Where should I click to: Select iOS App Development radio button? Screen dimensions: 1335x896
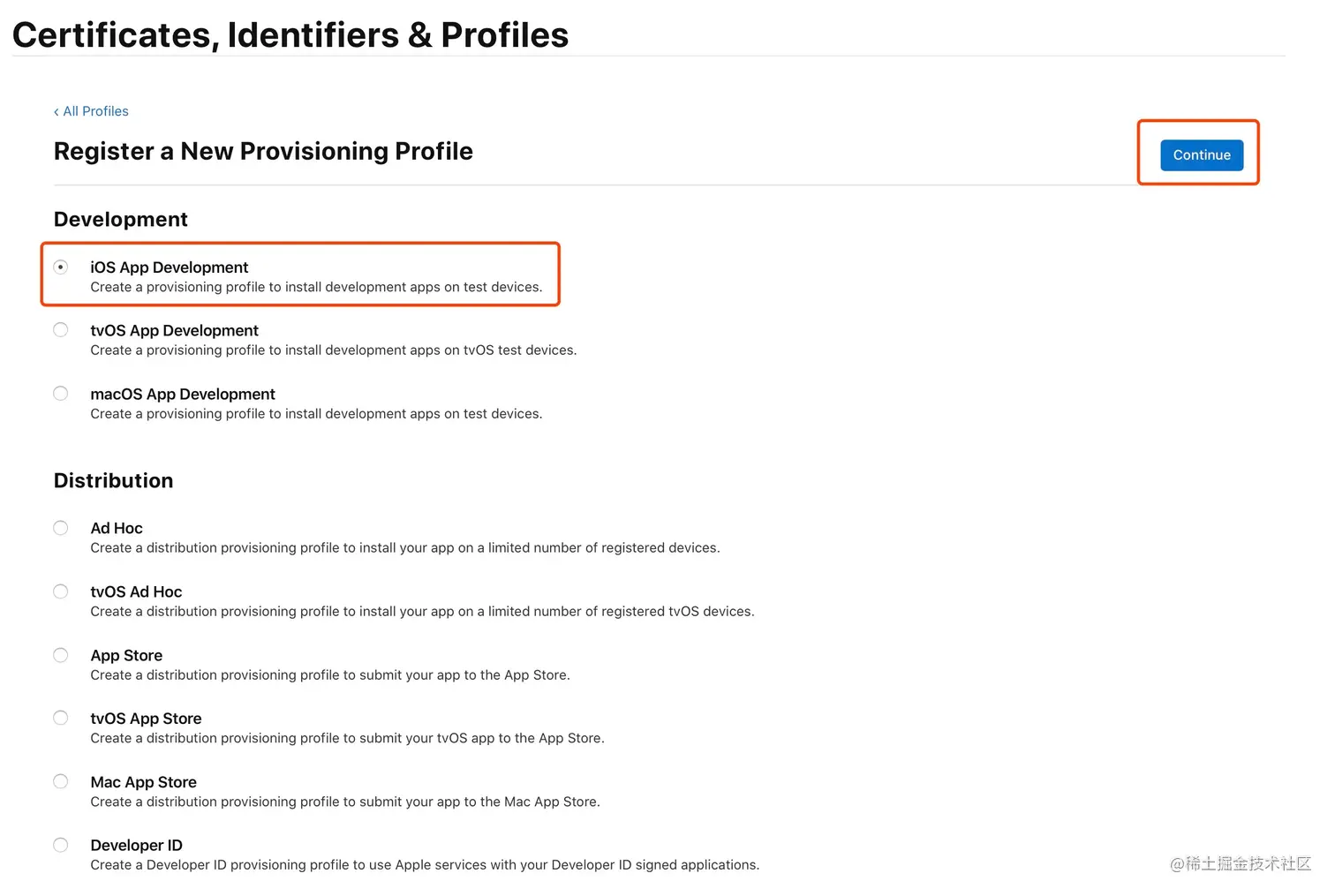coord(61,267)
